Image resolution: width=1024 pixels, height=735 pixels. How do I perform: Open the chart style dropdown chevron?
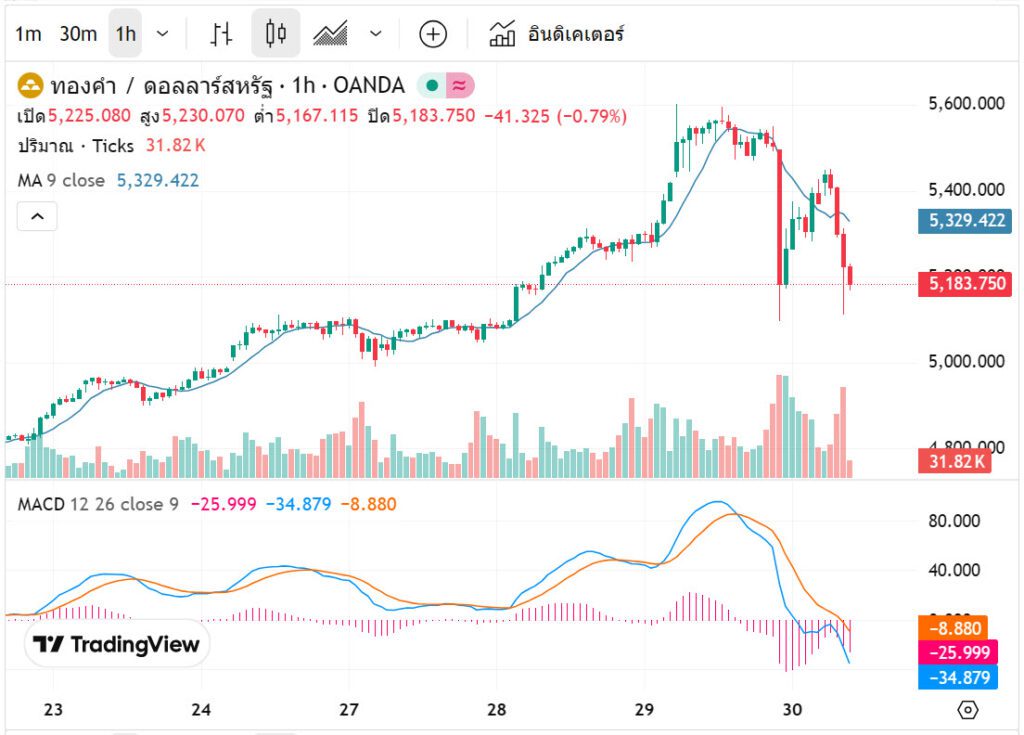click(x=376, y=34)
